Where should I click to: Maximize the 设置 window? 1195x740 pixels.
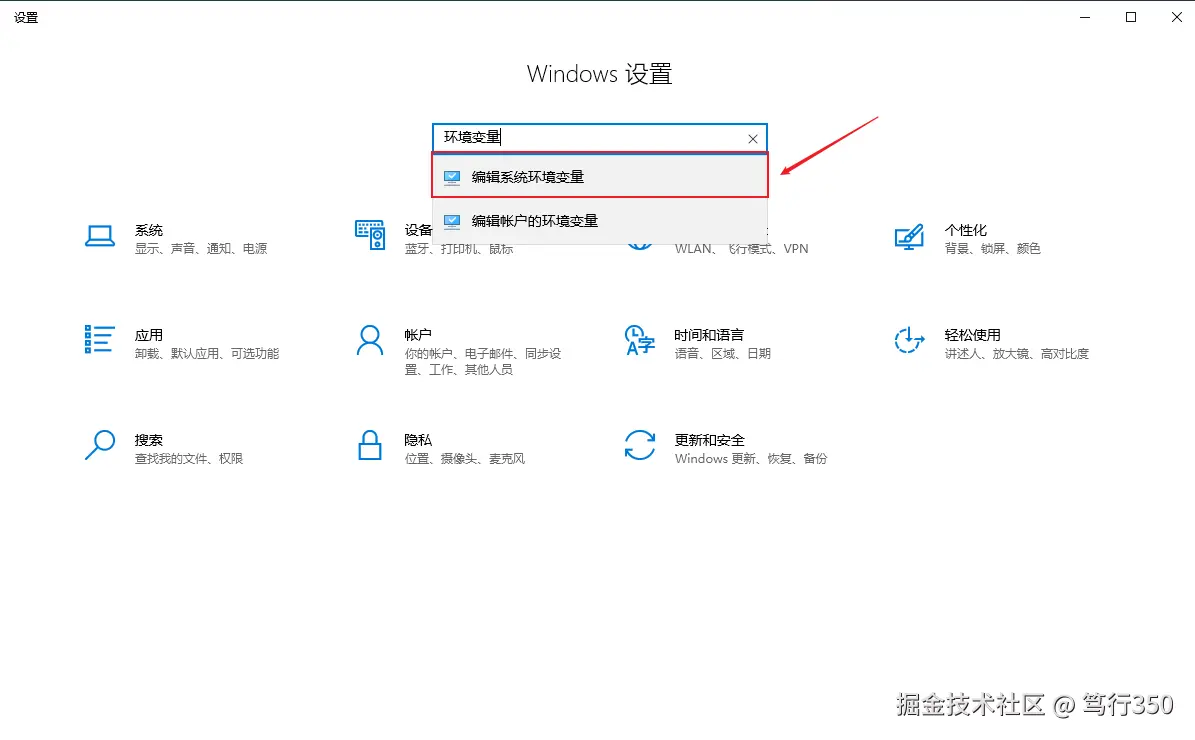[1131, 17]
